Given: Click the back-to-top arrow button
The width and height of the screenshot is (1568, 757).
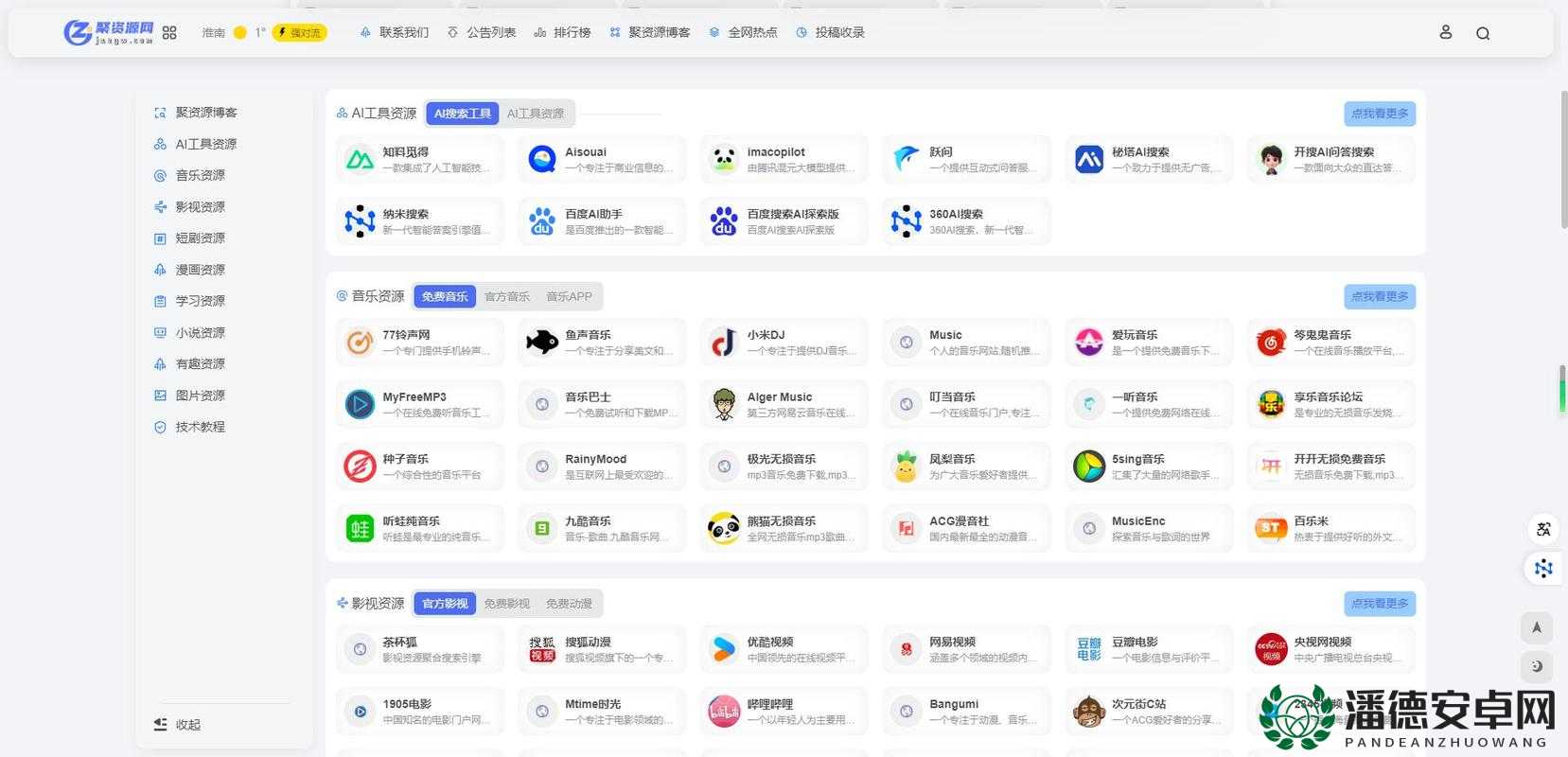Looking at the screenshot, I should pos(1537,627).
